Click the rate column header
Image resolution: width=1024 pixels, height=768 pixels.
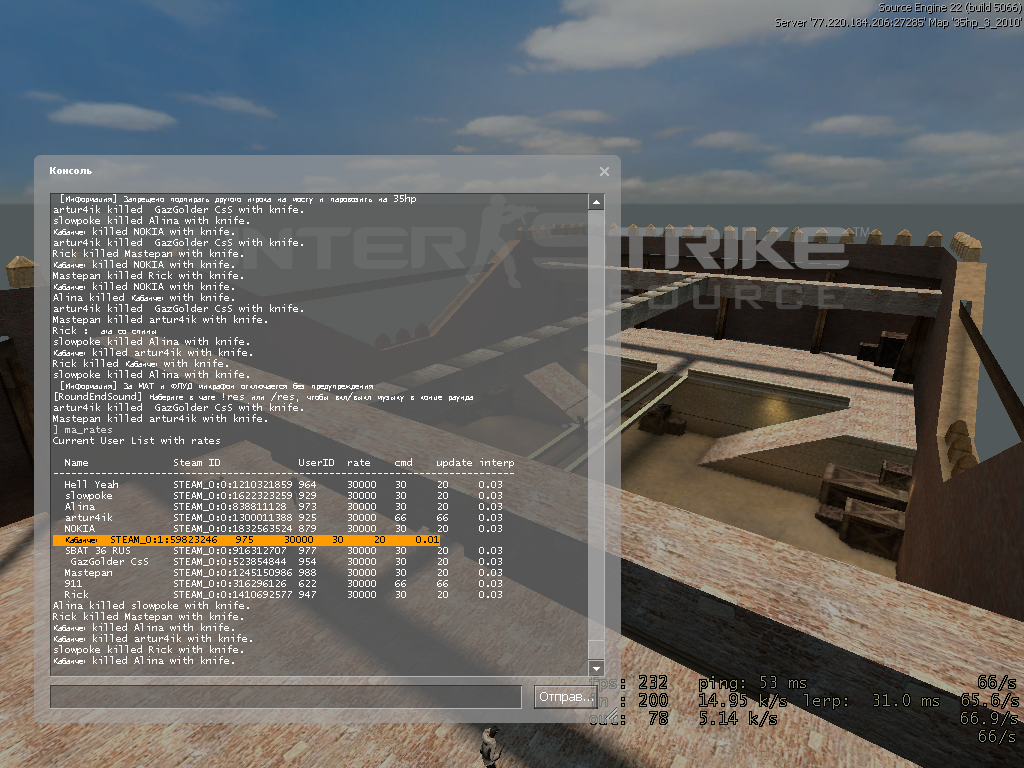click(359, 462)
